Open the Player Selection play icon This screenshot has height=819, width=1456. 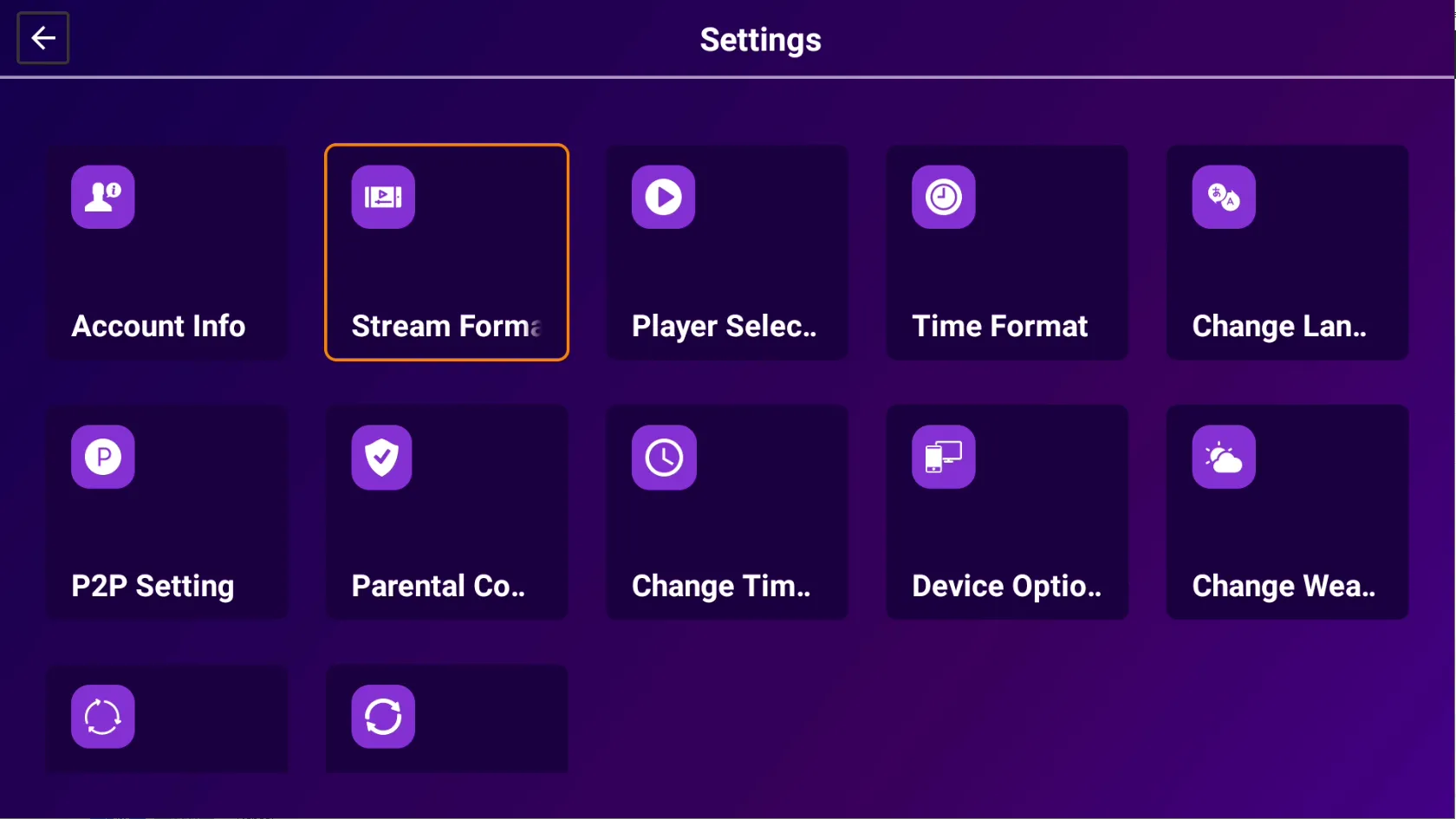(x=663, y=197)
